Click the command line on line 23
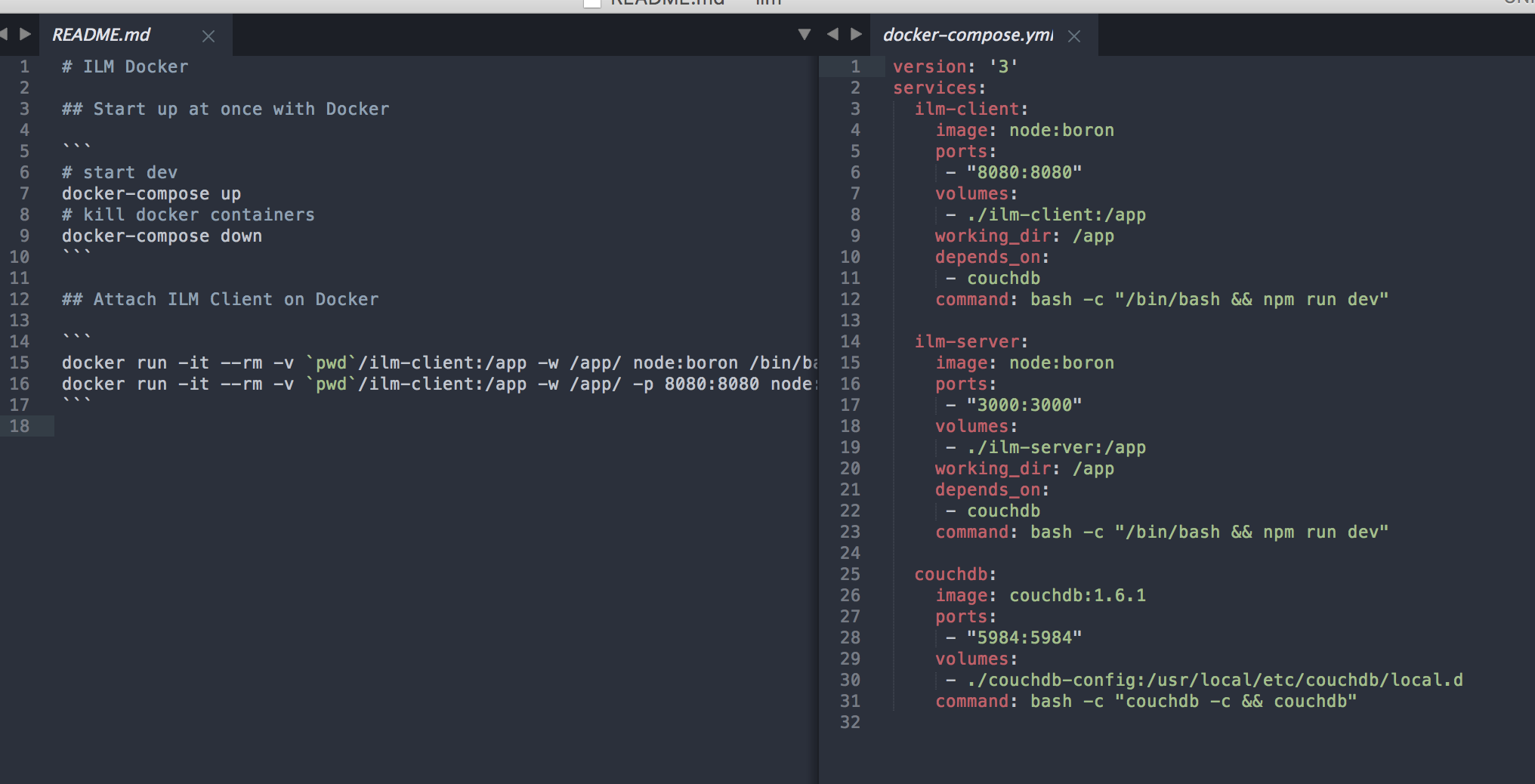This screenshot has width=1535, height=784. (1162, 532)
